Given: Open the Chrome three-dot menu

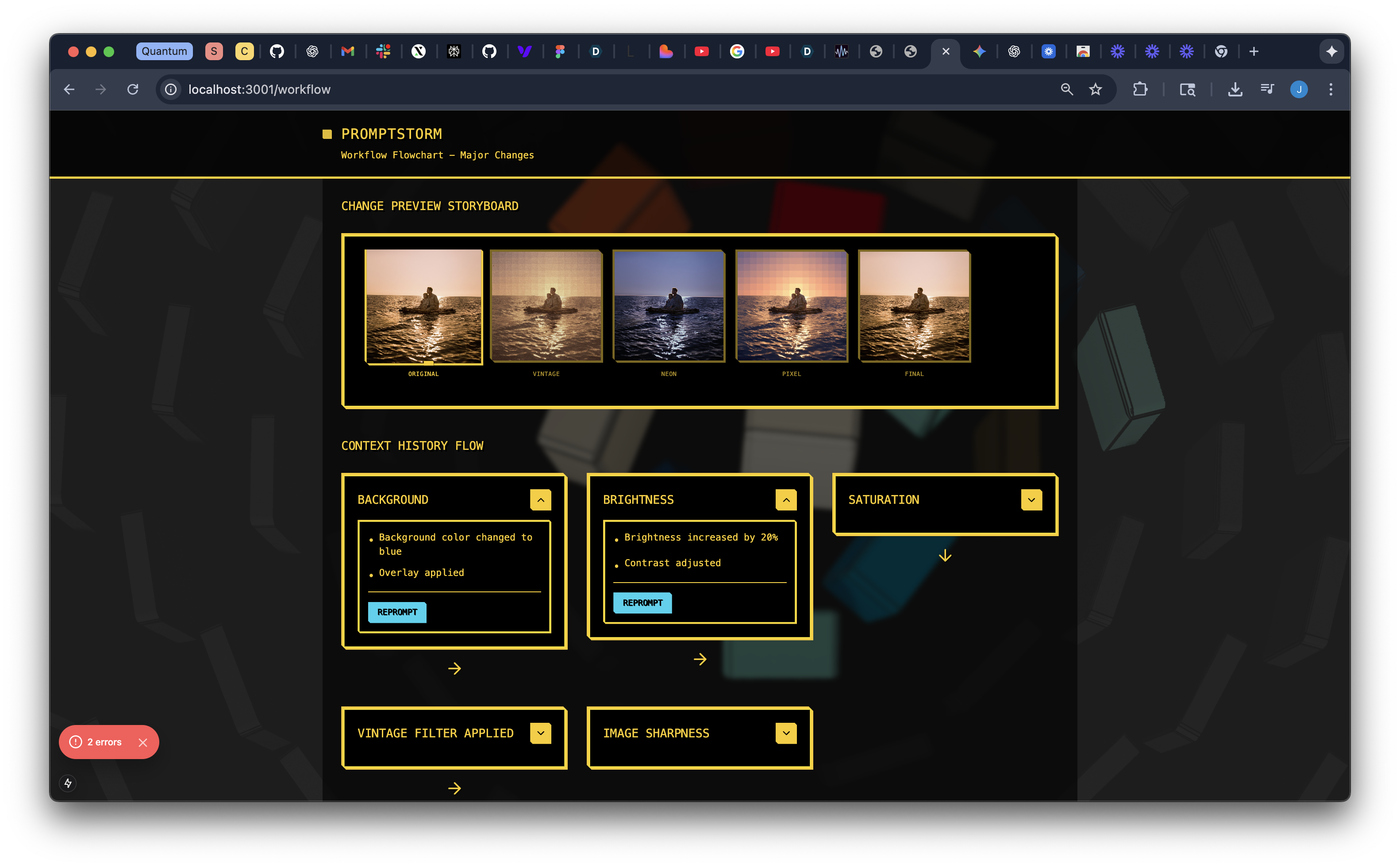Looking at the screenshot, I should pyautogui.click(x=1331, y=89).
